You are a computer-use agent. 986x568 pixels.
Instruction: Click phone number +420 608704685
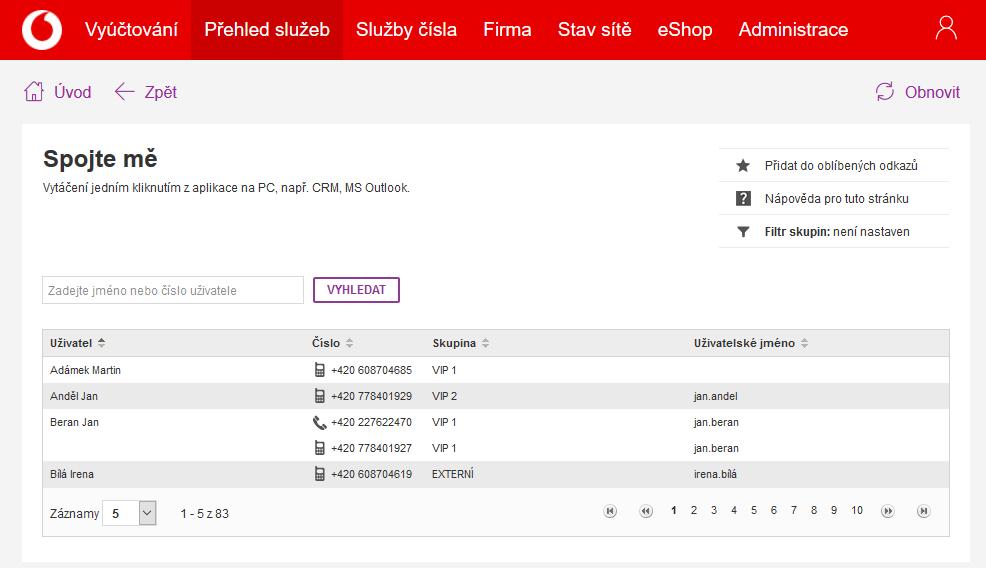372,370
